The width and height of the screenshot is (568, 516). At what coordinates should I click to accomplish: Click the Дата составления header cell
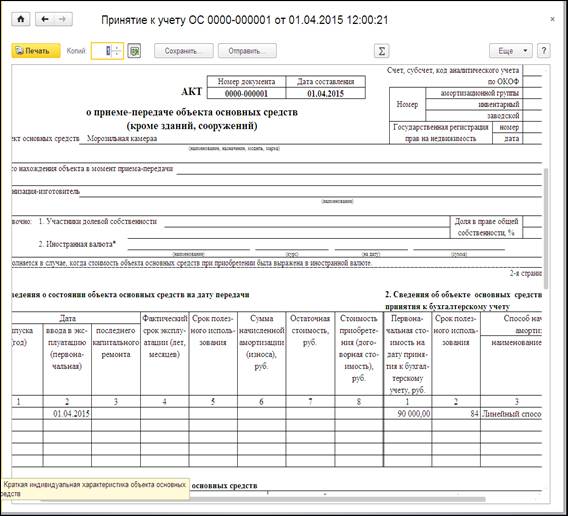pyautogui.click(x=325, y=82)
